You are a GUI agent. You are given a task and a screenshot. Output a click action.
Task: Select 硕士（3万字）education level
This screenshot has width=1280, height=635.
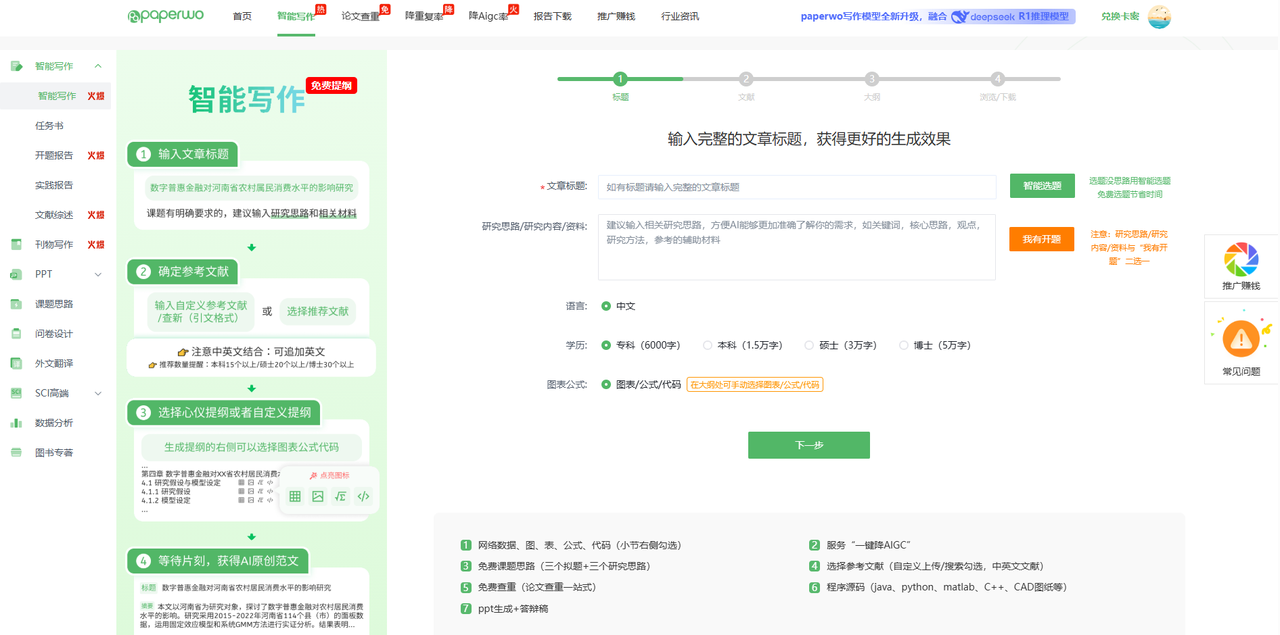[x=809, y=345]
